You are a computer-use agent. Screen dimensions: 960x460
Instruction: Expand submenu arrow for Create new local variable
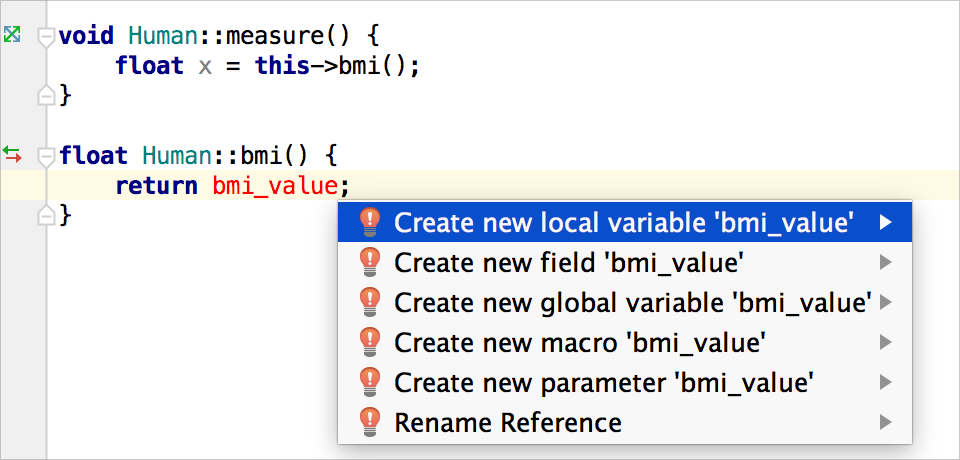[x=885, y=222]
